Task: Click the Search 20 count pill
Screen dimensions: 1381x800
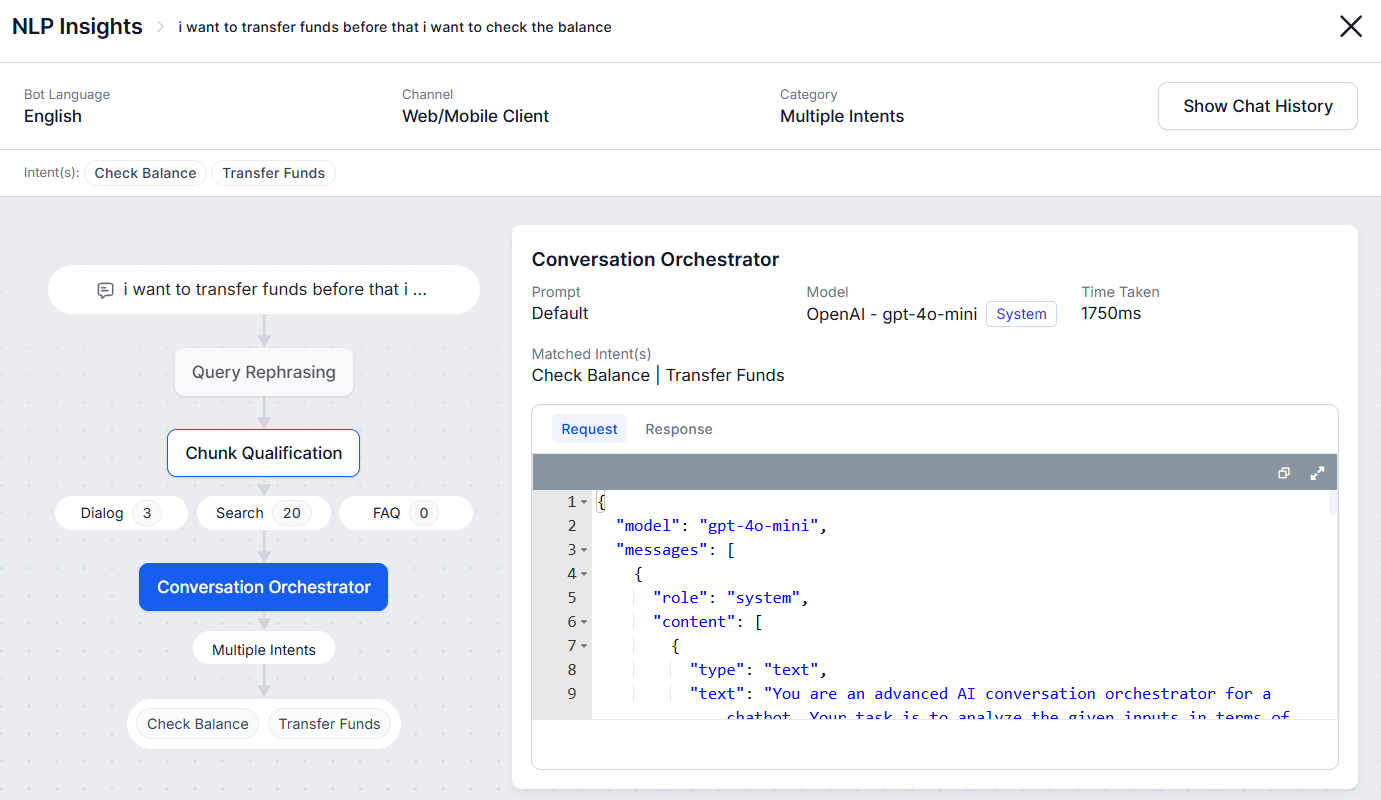Action: [x=264, y=513]
